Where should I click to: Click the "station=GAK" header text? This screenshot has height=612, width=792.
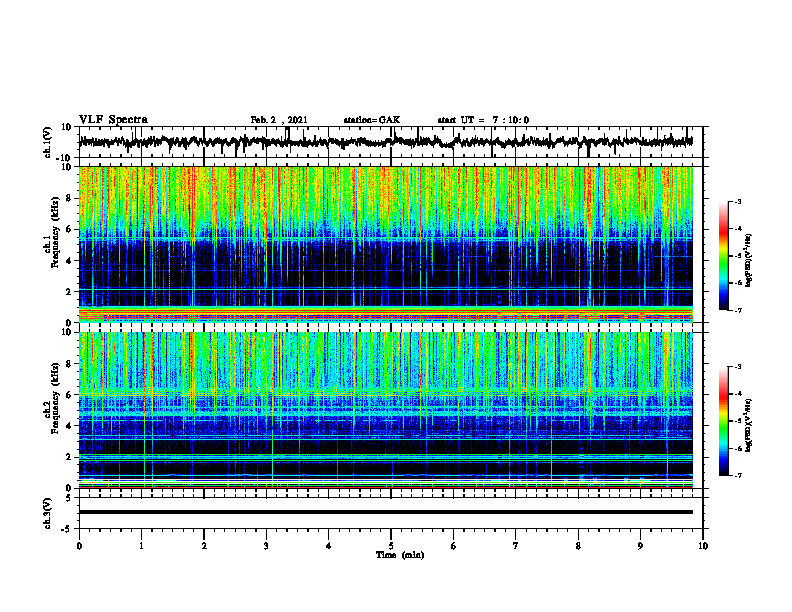pyautogui.click(x=372, y=120)
